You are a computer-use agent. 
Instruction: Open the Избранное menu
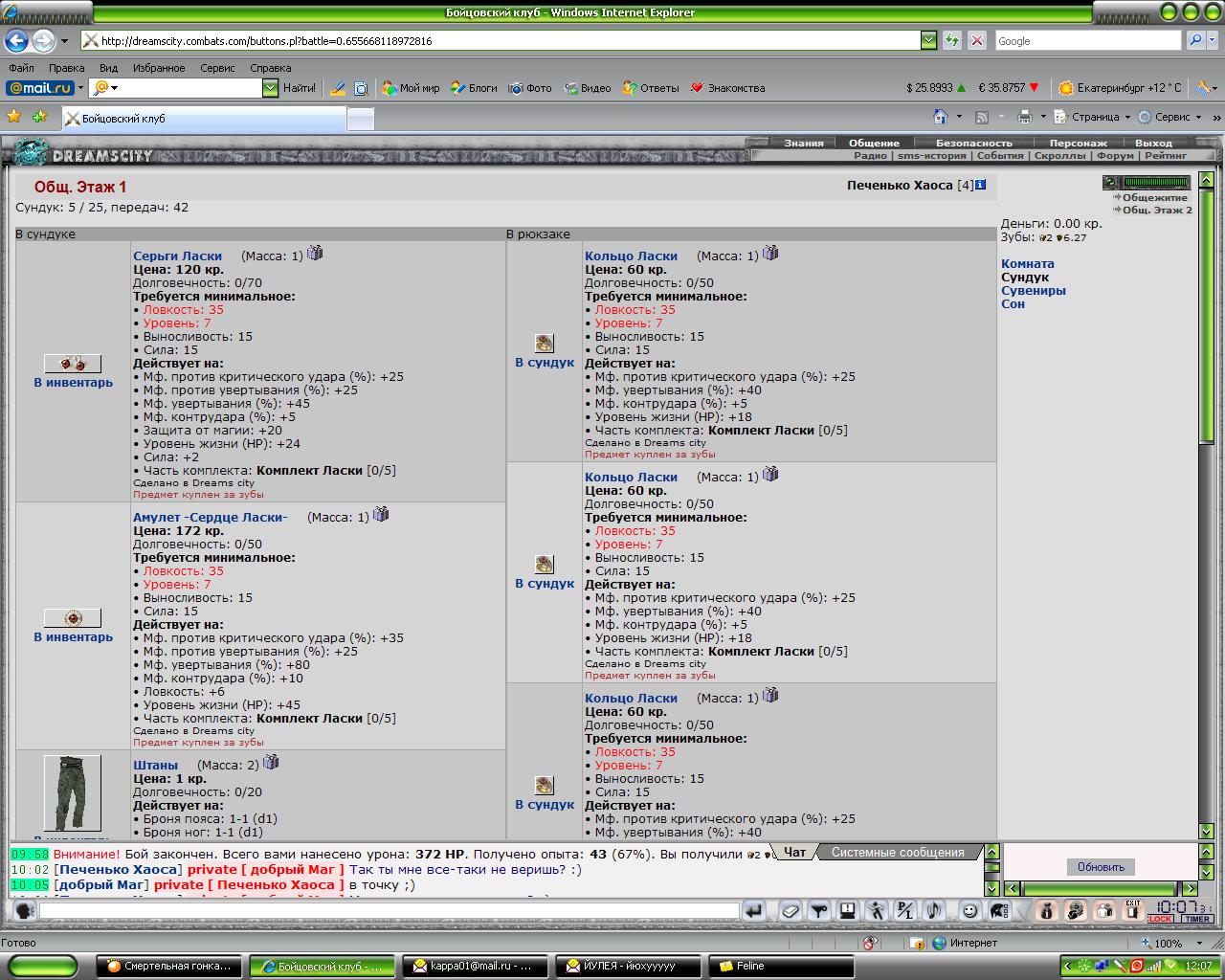[x=159, y=68]
